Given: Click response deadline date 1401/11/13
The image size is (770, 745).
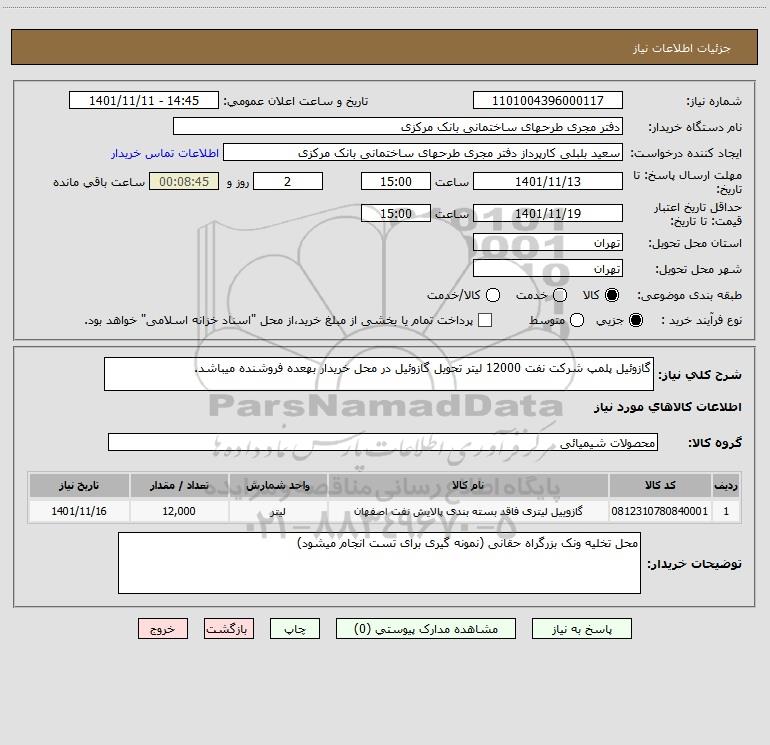Looking at the screenshot, I should tap(548, 181).
